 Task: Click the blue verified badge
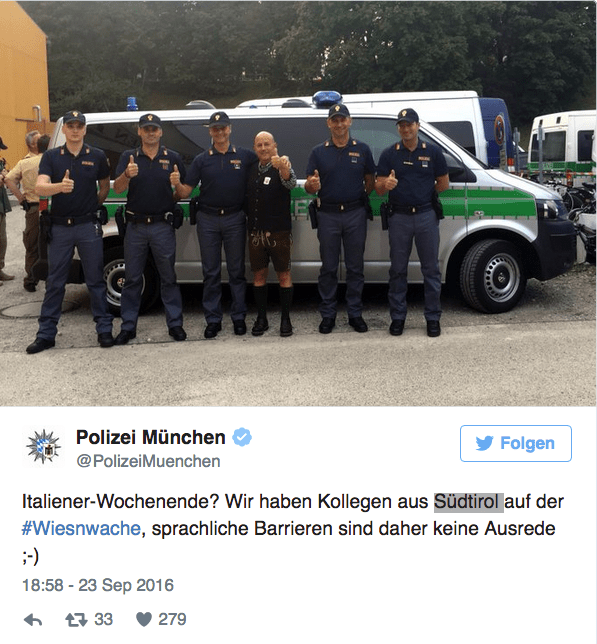[242, 437]
